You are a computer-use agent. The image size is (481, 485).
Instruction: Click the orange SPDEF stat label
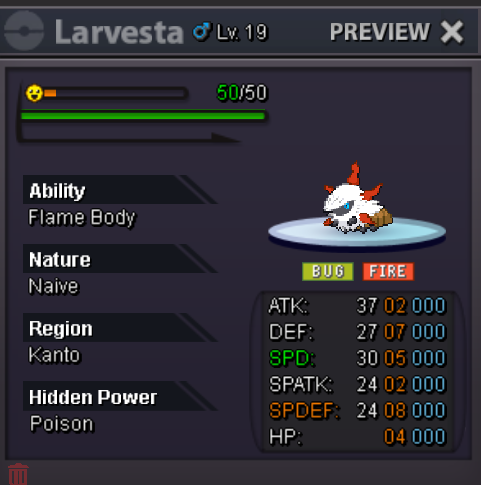pos(304,411)
